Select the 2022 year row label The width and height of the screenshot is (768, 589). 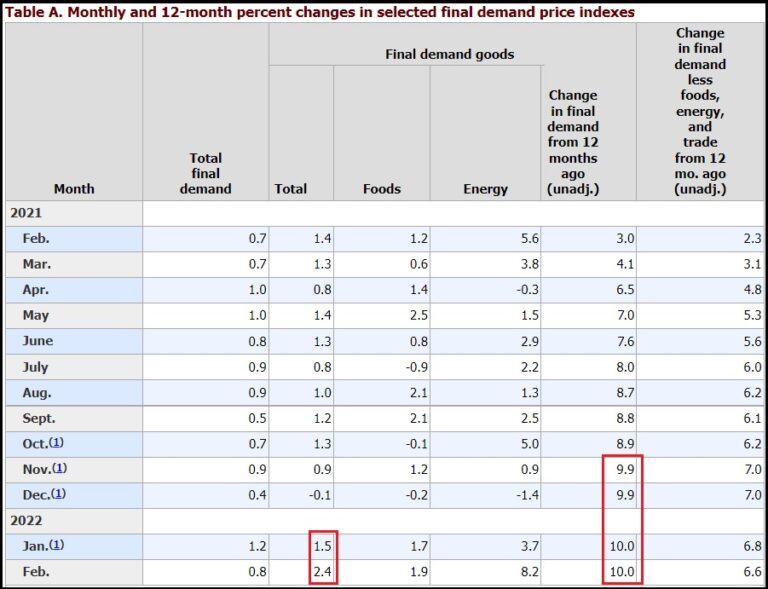pos(26,520)
